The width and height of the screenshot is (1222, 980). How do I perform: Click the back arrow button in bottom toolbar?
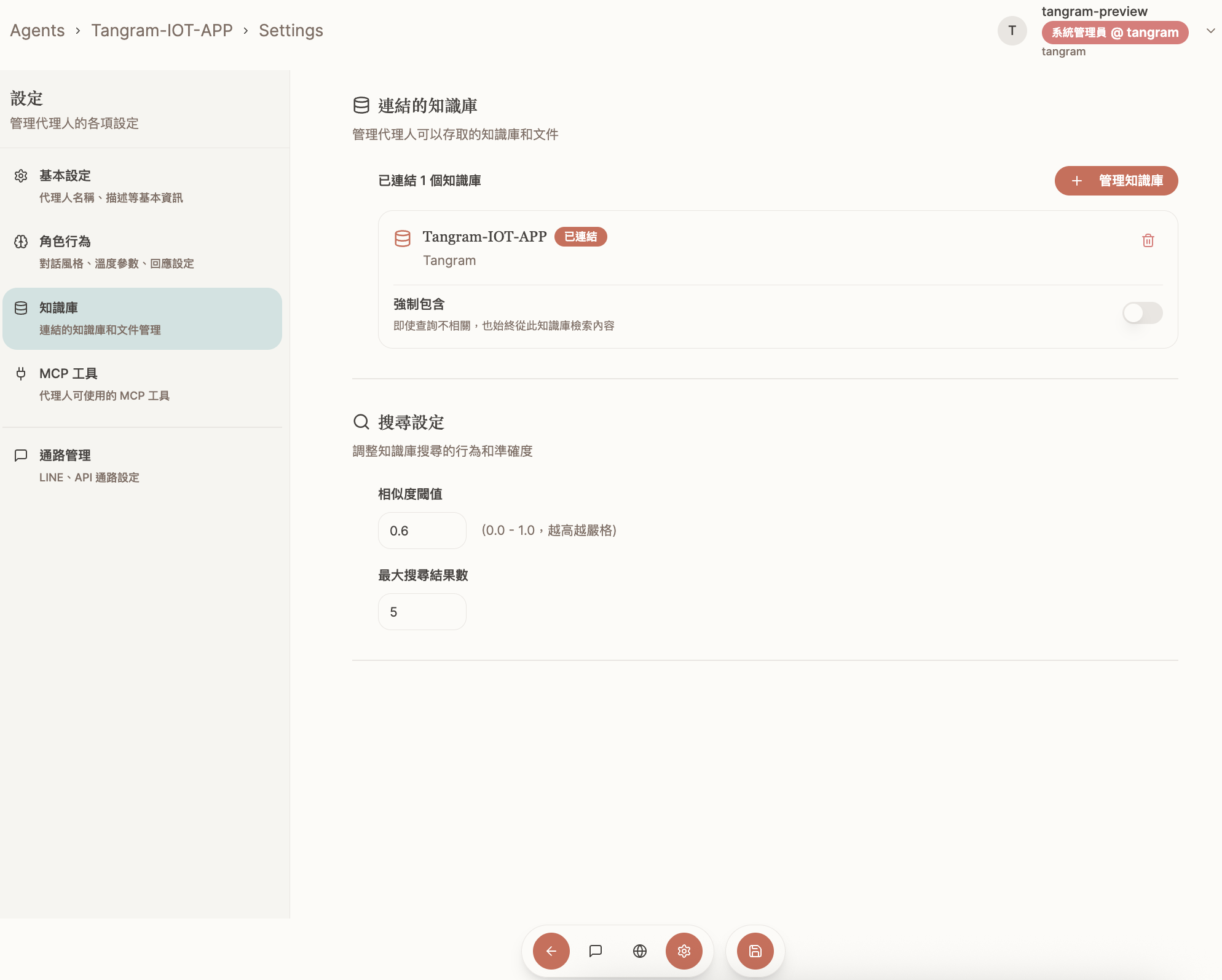pyautogui.click(x=551, y=951)
